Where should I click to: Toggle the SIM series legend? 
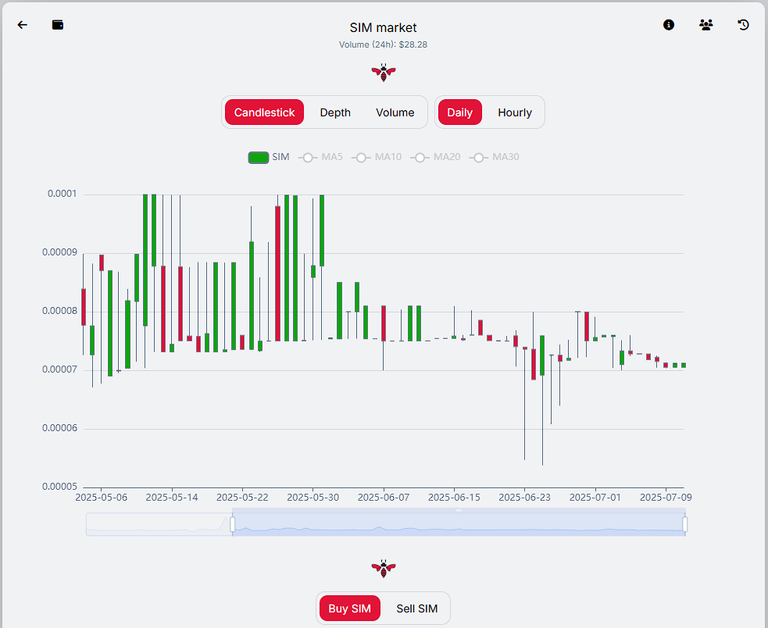point(269,157)
